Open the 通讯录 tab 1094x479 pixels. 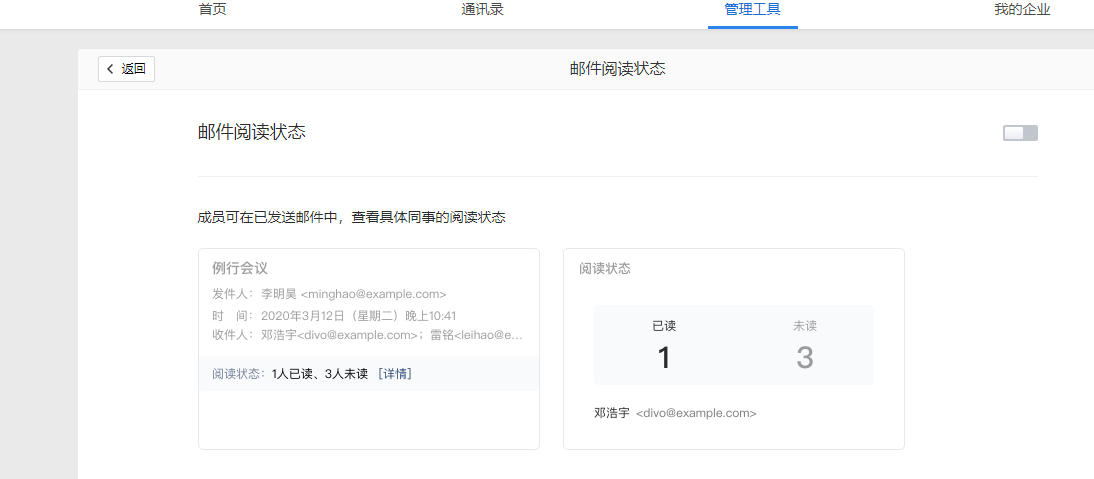tap(482, 10)
